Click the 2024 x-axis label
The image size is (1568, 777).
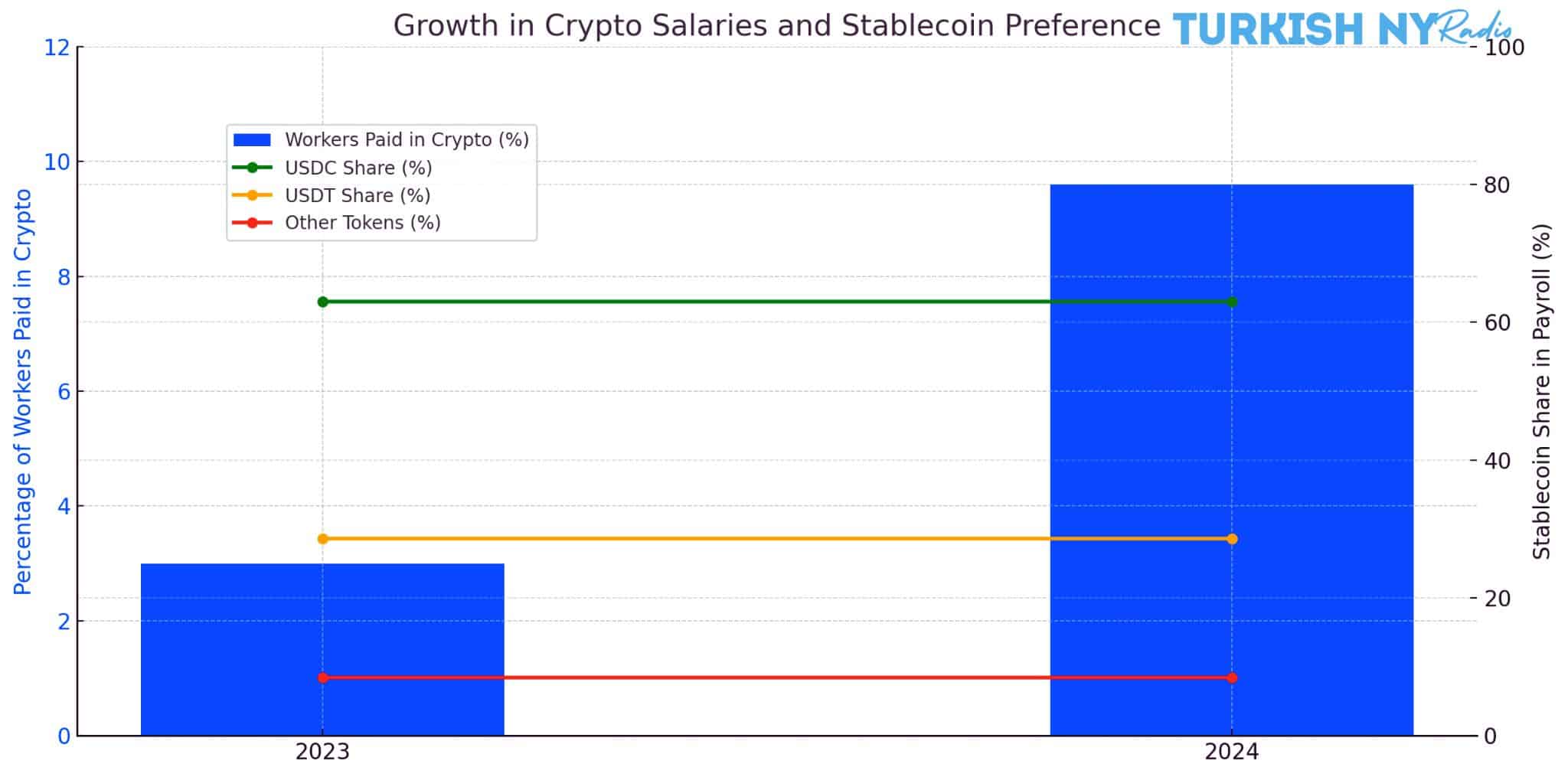coord(1231,753)
